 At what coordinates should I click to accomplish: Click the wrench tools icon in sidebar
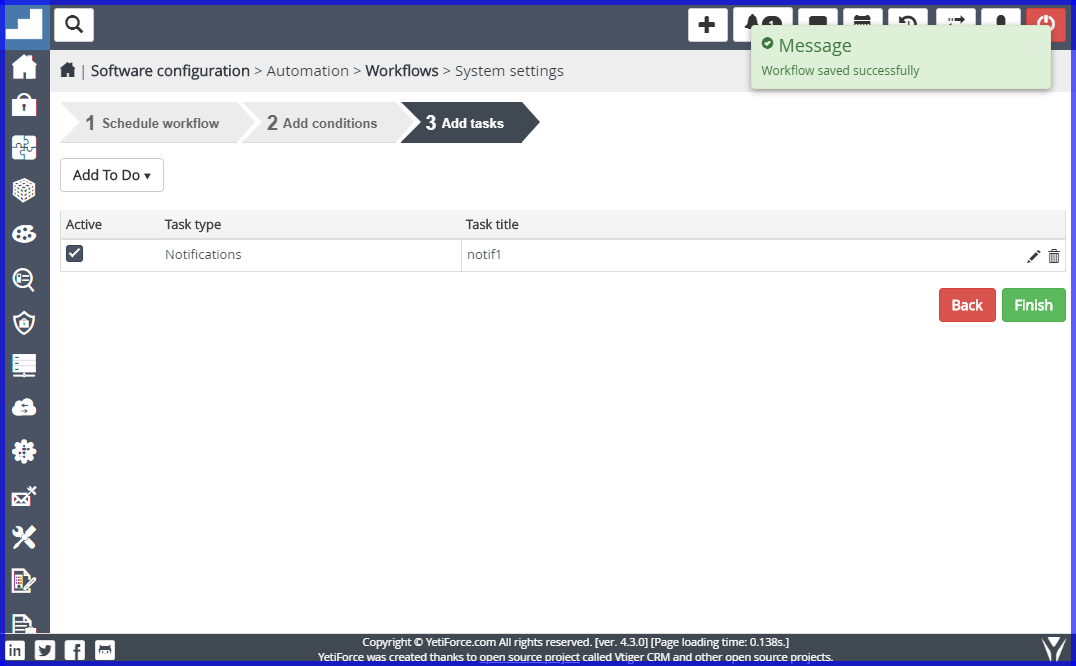coord(25,537)
